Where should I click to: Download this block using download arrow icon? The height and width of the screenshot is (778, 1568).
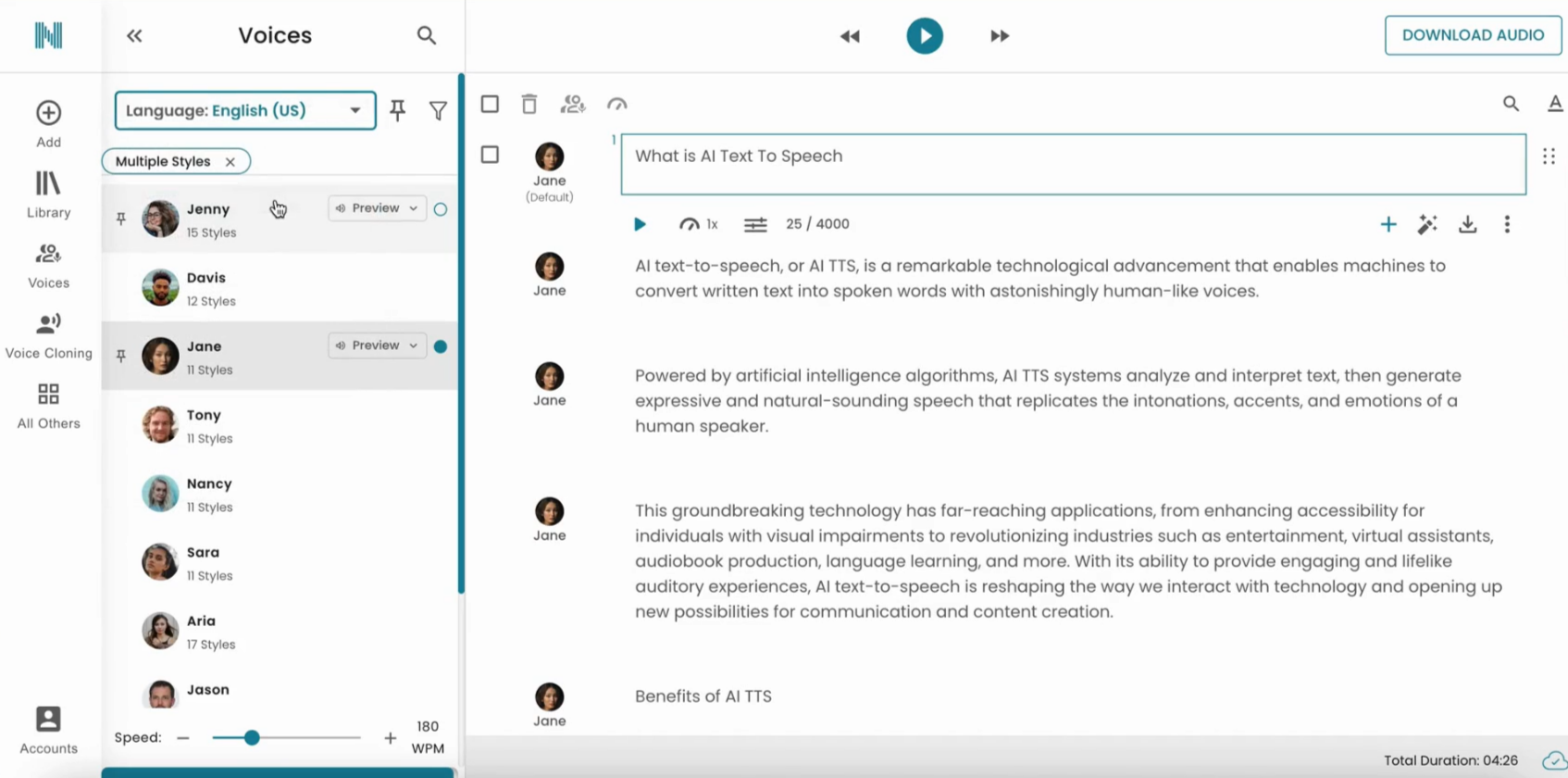tap(1468, 224)
